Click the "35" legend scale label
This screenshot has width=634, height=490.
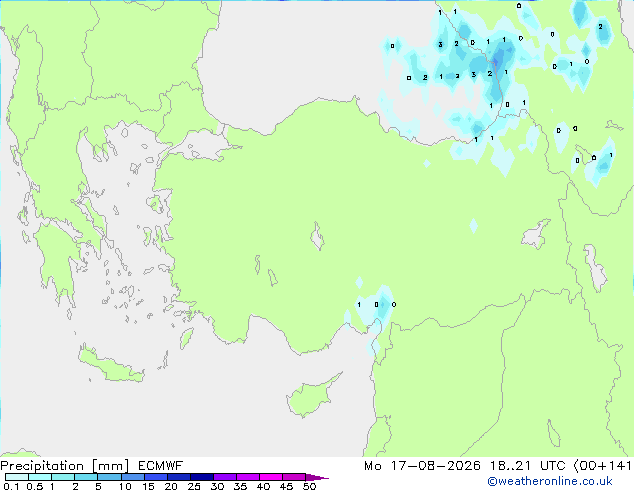(x=240, y=486)
